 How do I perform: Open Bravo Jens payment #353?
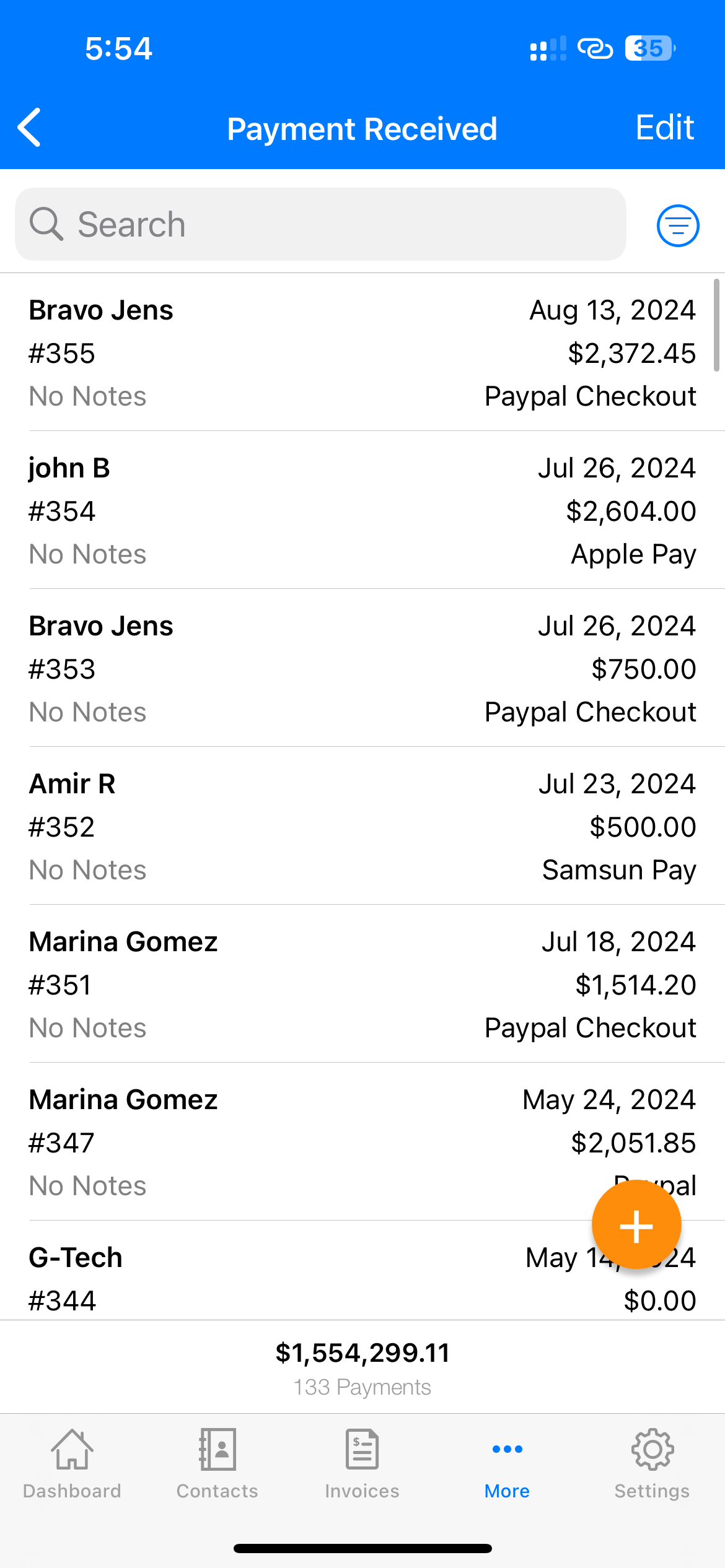362,669
